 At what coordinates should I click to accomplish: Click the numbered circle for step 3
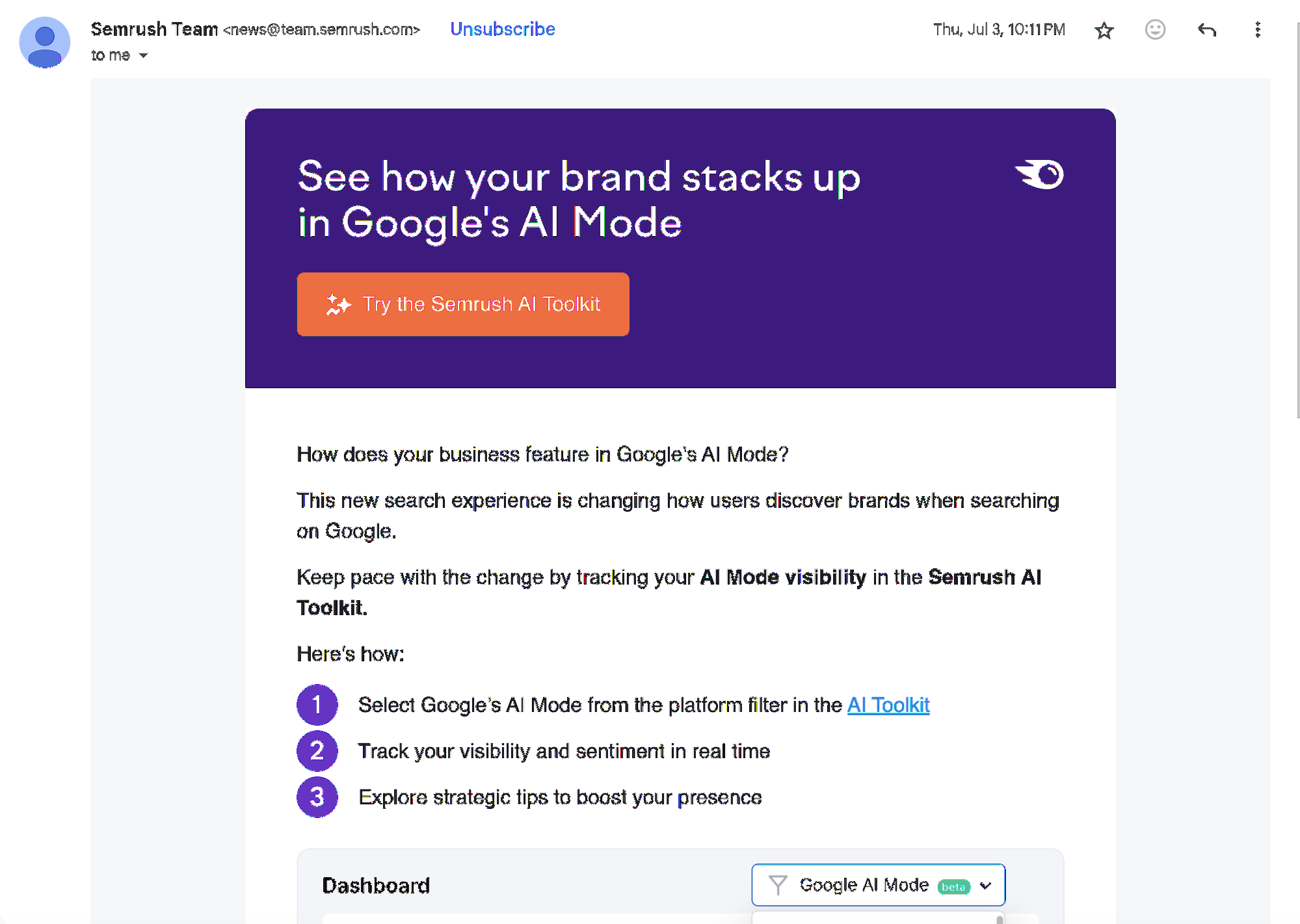click(317, 797)
